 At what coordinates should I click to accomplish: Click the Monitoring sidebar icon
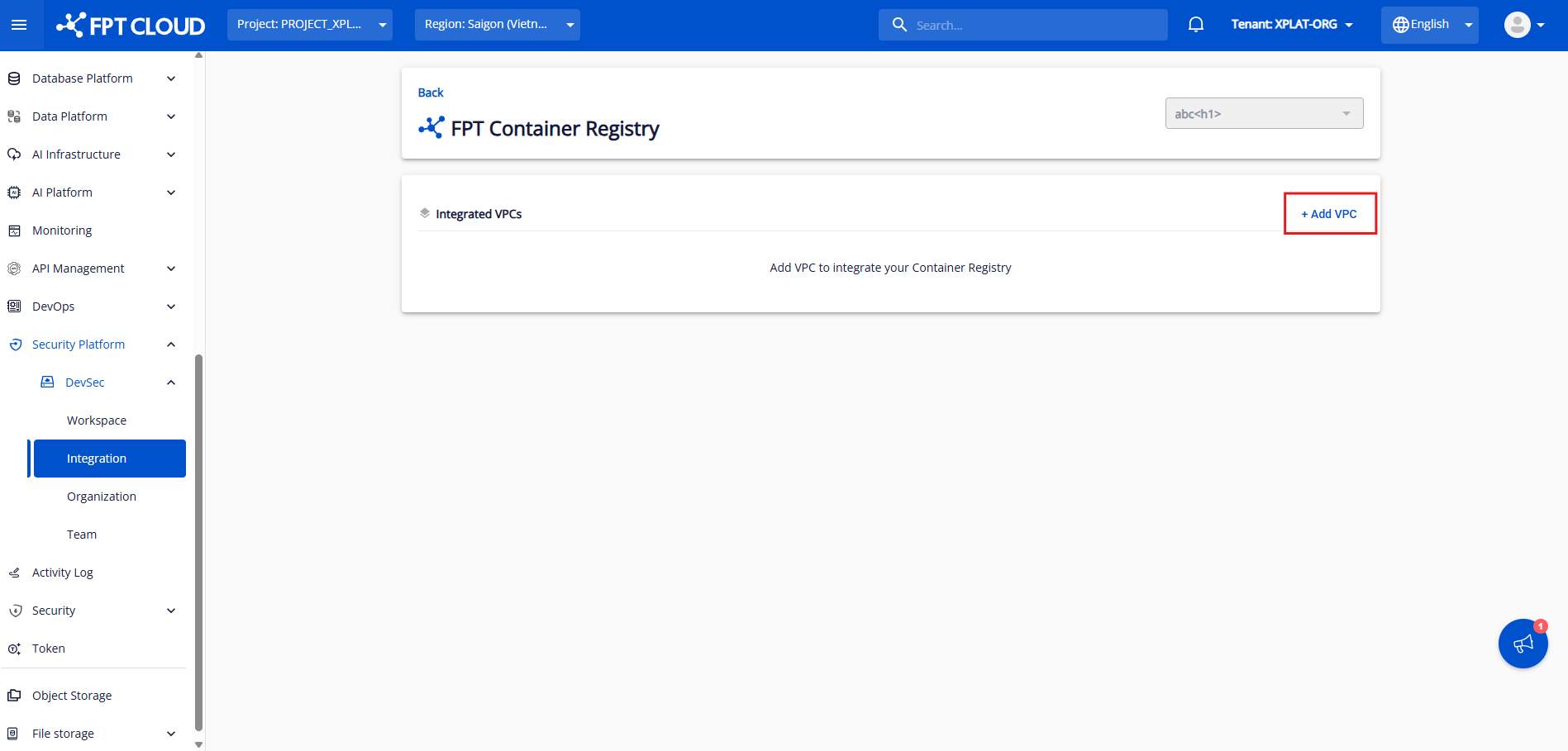point(14,231)
